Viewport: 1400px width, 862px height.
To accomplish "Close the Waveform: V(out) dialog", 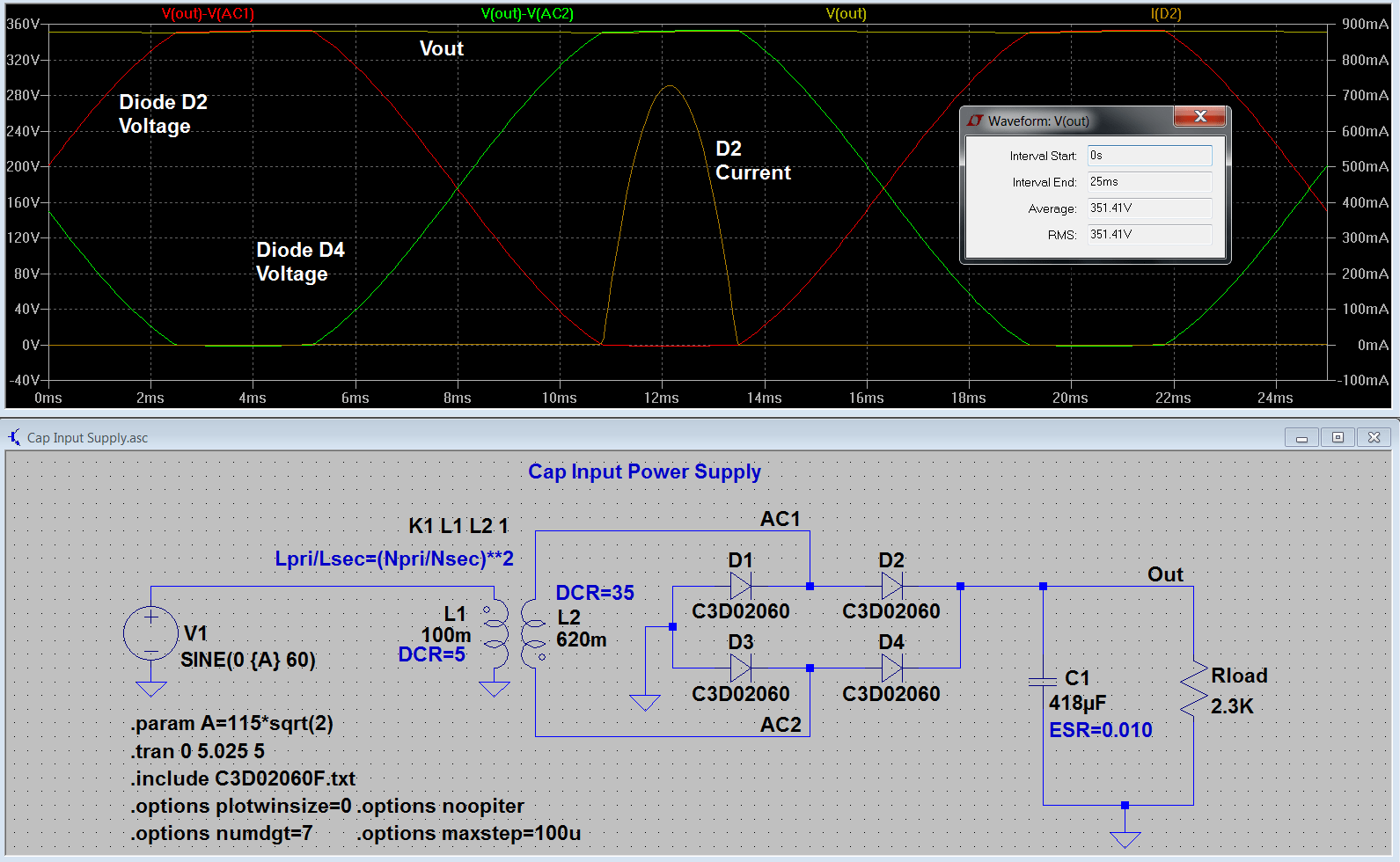I will (x=1200, y=116).
